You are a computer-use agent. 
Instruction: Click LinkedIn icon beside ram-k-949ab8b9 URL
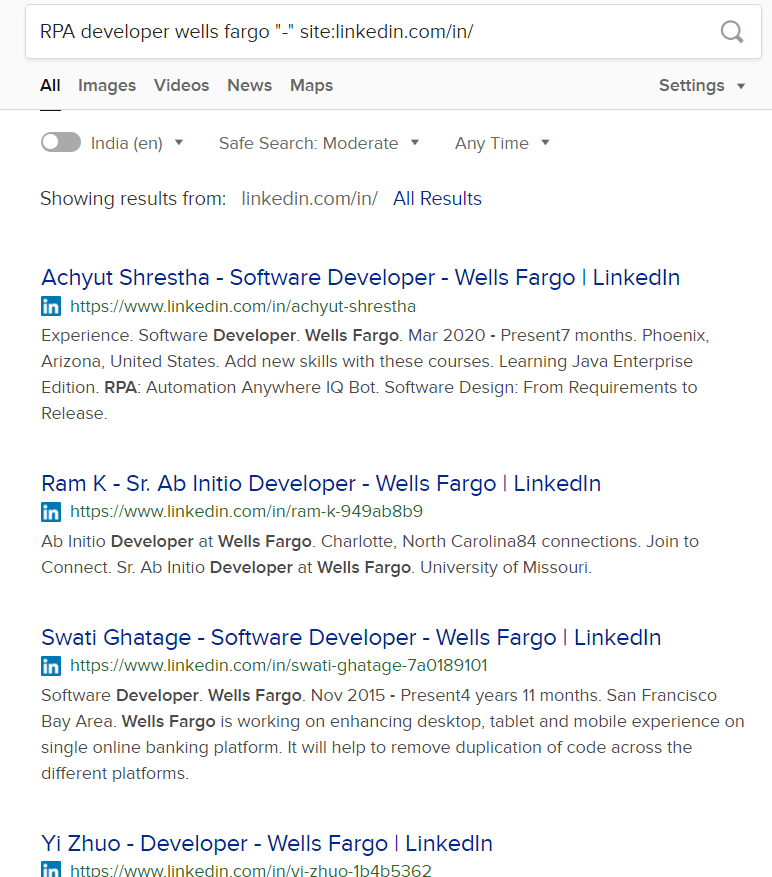51,512
